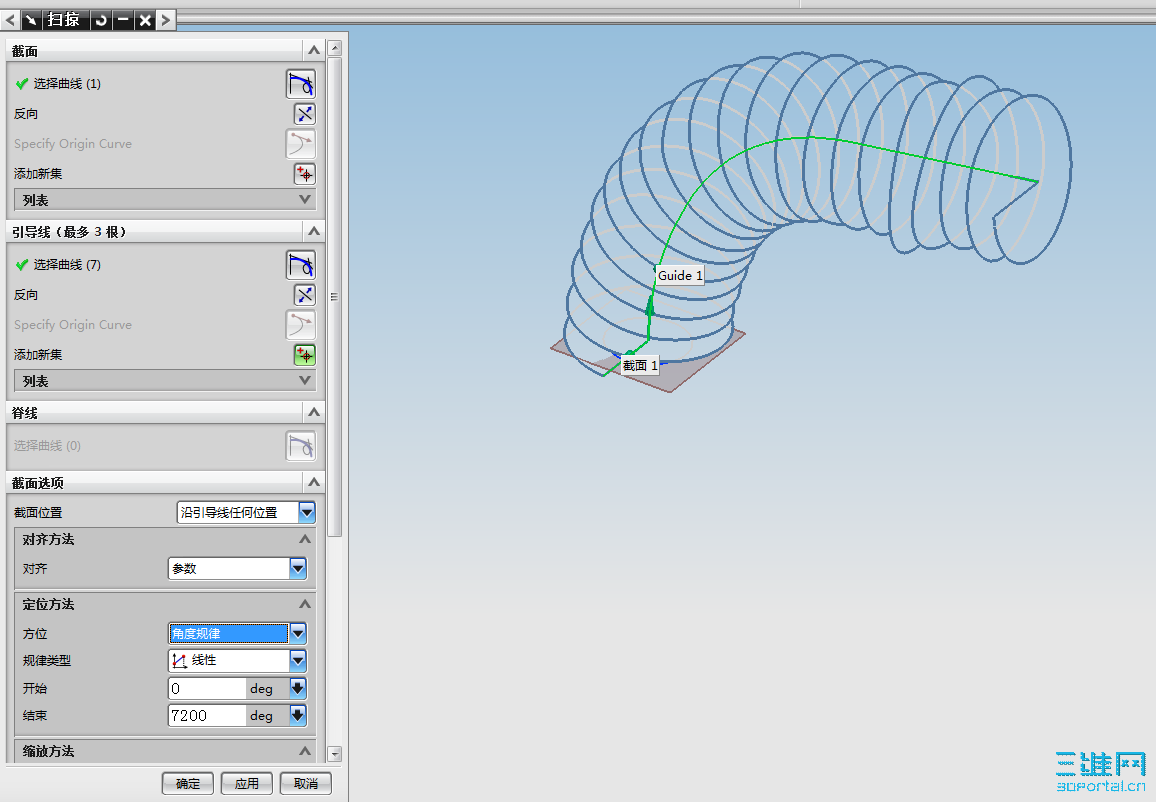Collapse the 对齐方法 group
The width and height of the screenshot is (1156, 802).
coord(304,540)
